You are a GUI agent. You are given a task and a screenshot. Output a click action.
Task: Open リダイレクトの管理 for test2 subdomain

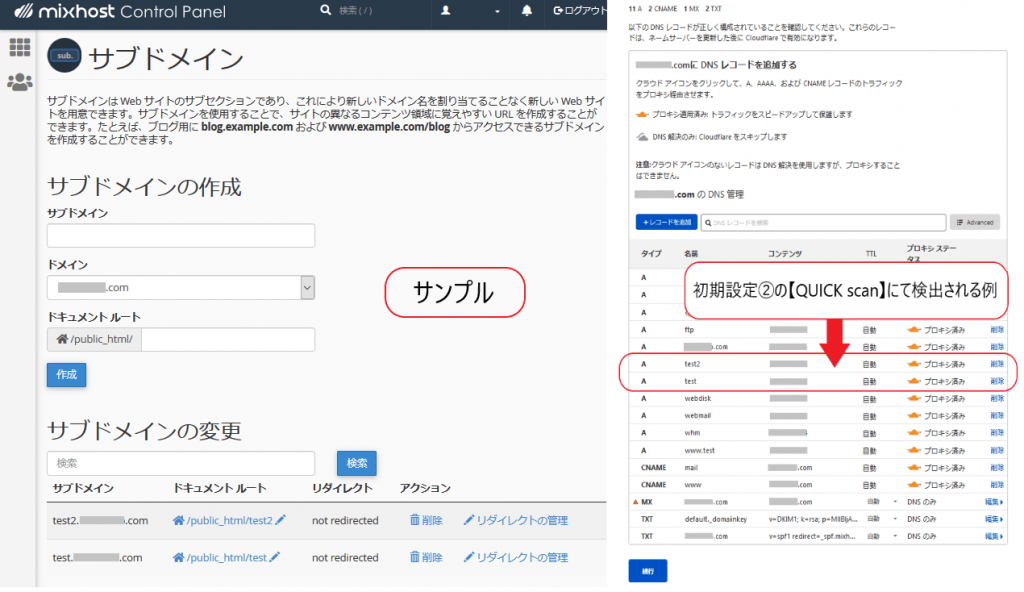(515, 520)
